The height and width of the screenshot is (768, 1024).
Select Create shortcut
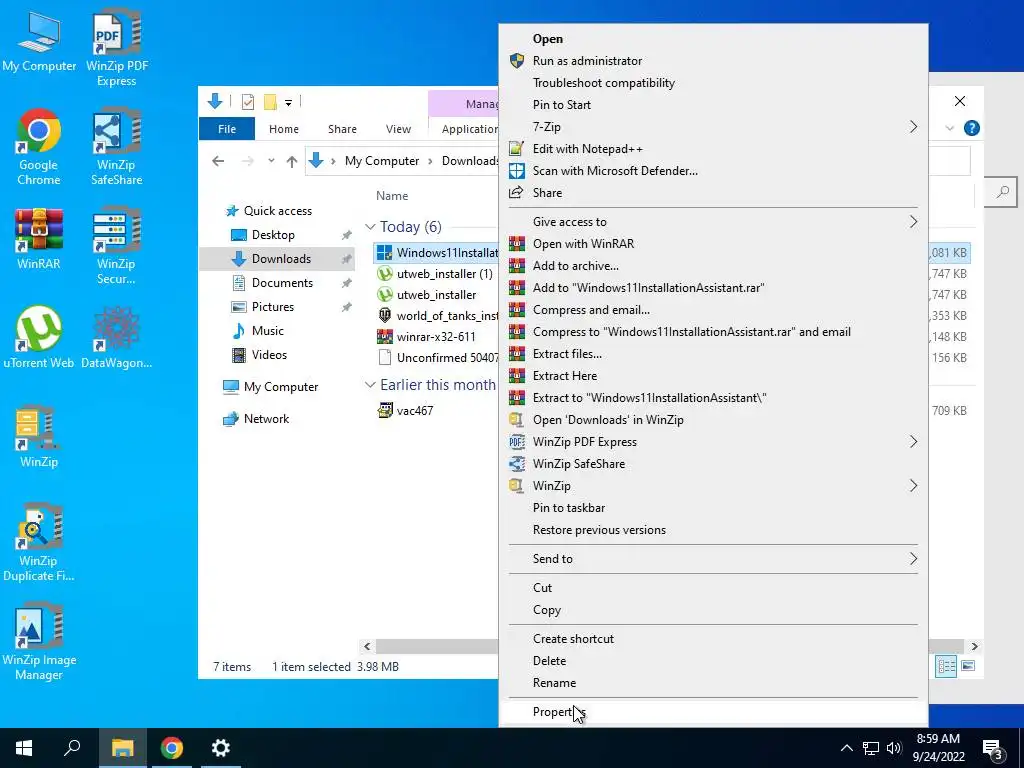click(713, 639)
